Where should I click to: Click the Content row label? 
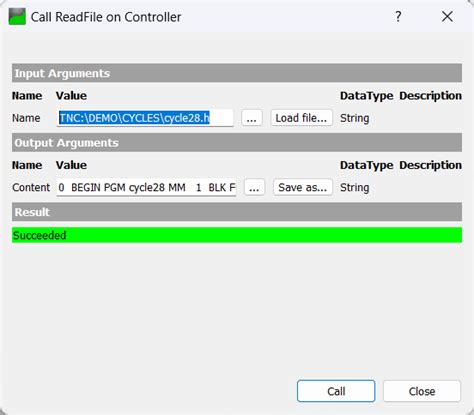(x=31, y=187)
